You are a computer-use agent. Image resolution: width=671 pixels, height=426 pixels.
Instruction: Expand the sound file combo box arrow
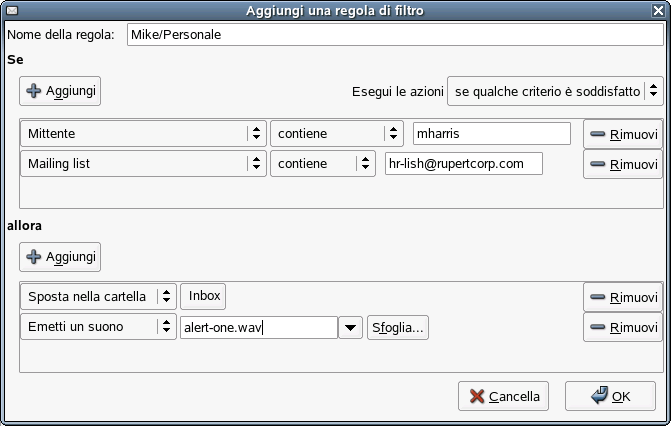(350, 328)
